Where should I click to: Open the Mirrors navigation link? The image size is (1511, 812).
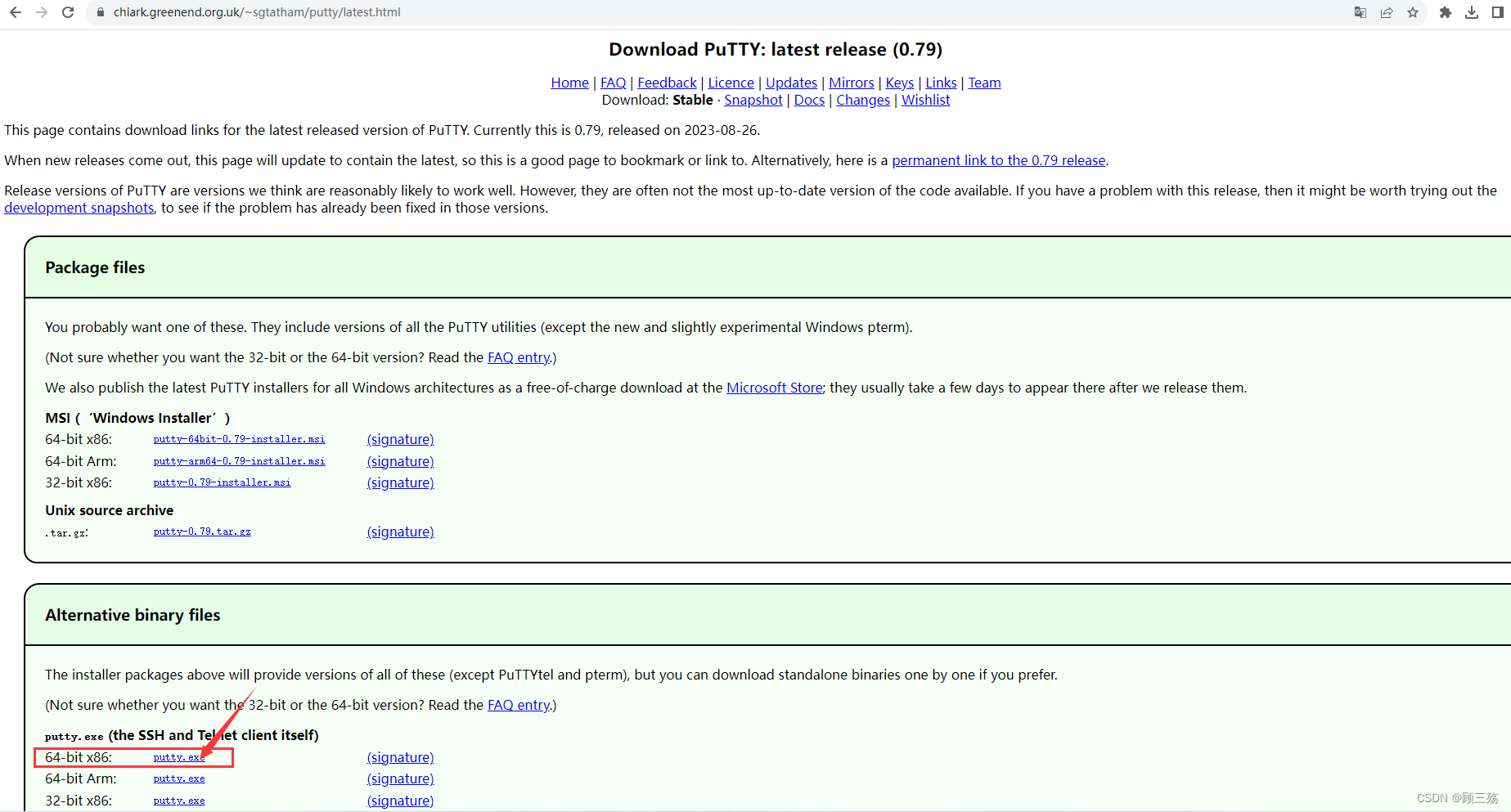(x=851, y=83)
